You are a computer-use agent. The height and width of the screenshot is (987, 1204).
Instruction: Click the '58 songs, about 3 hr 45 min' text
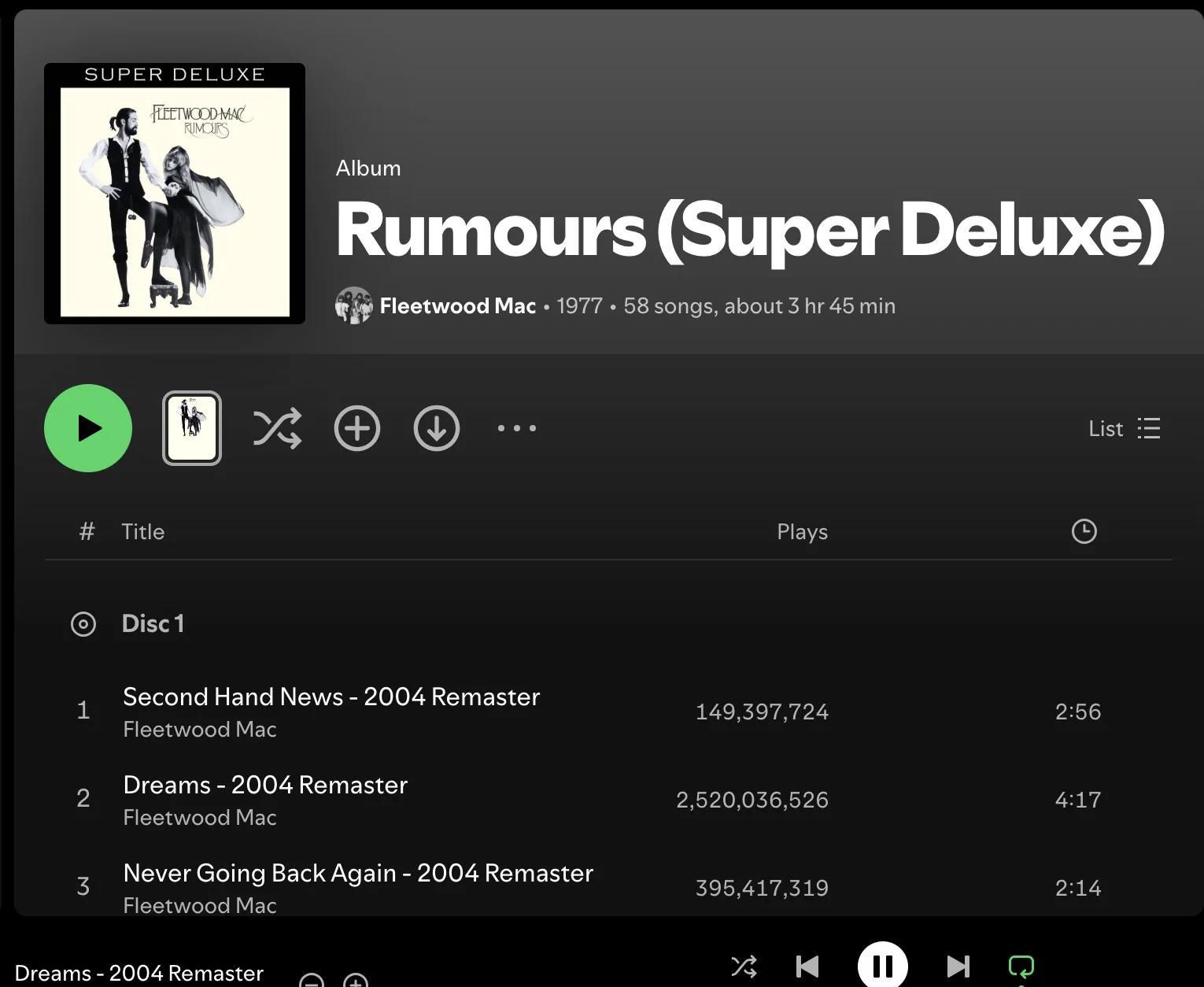(x=760, y=305)
